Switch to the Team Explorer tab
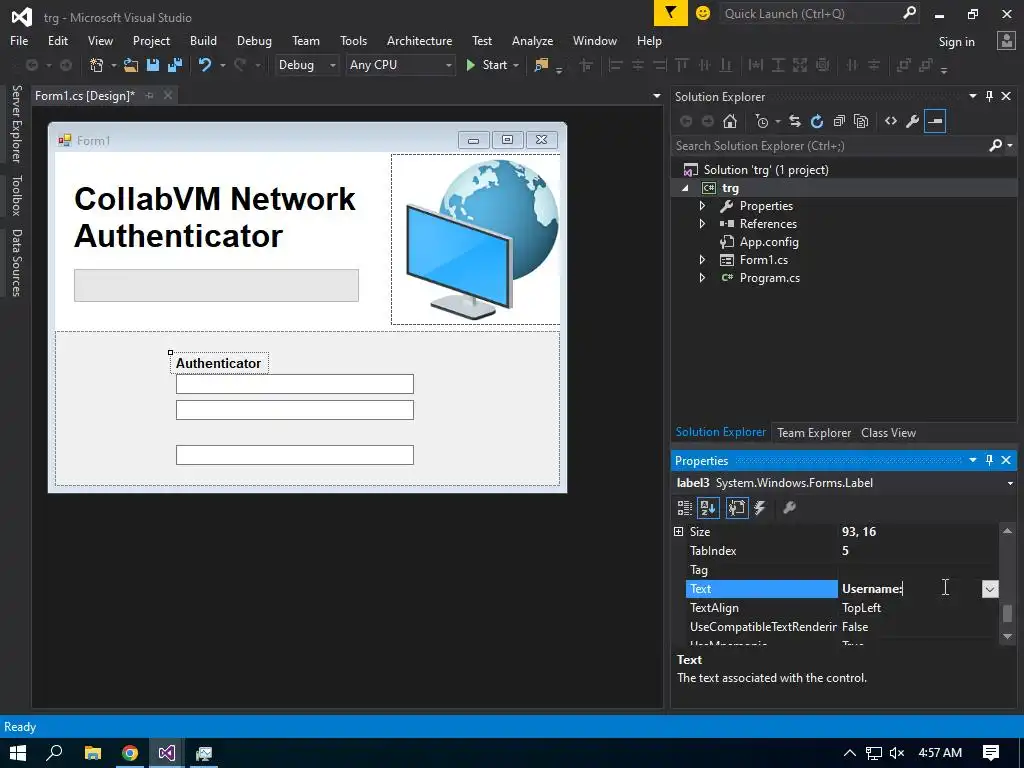 [814, 432]
